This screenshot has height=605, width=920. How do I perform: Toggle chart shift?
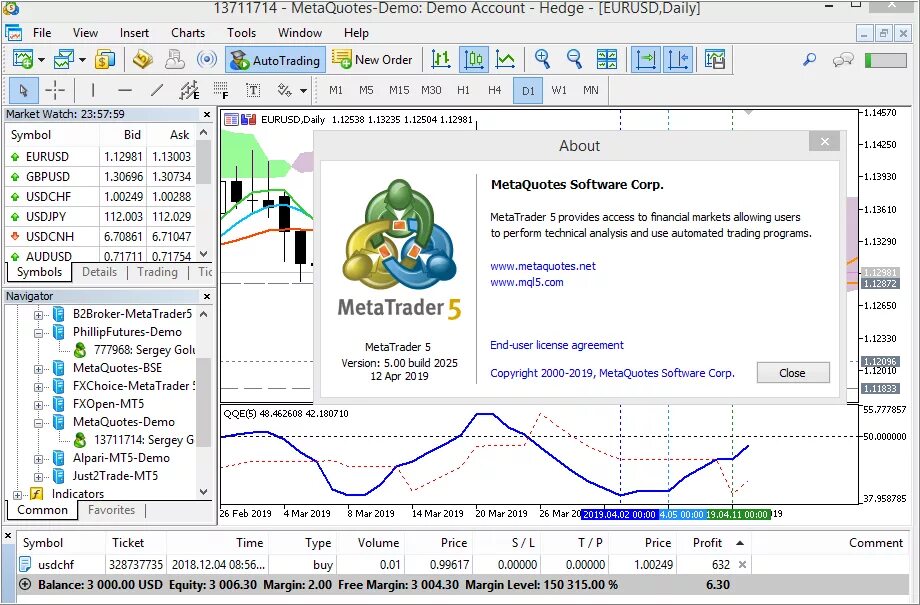point(678,60)
